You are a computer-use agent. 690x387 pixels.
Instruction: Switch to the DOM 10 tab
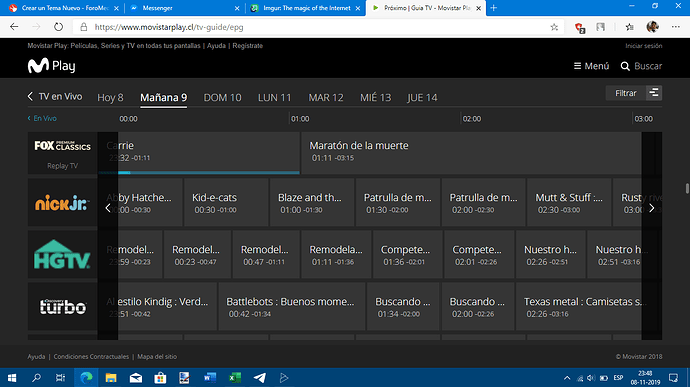coord(222,97)
